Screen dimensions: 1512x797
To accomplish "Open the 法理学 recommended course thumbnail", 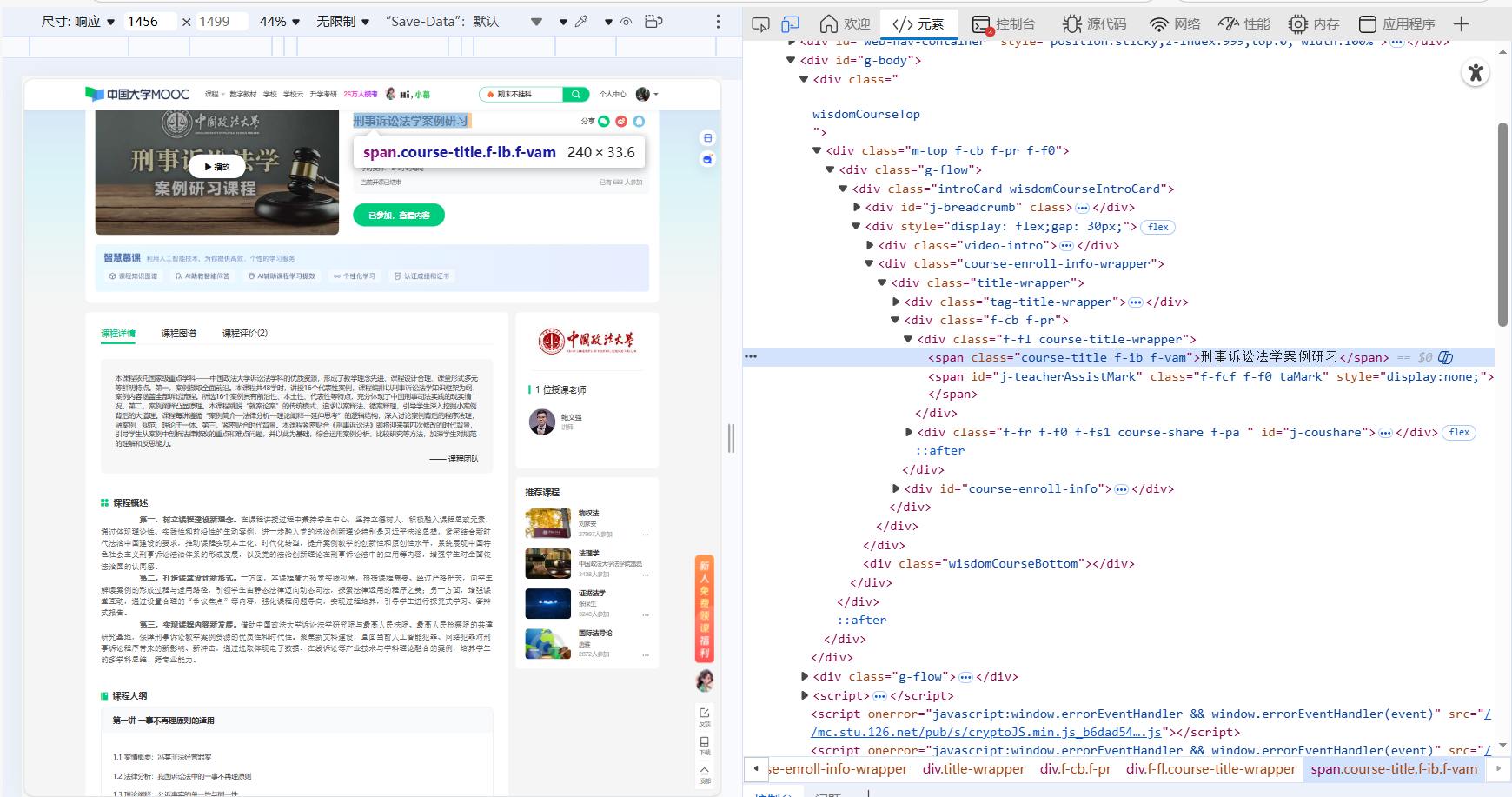I will click(548, 563).
